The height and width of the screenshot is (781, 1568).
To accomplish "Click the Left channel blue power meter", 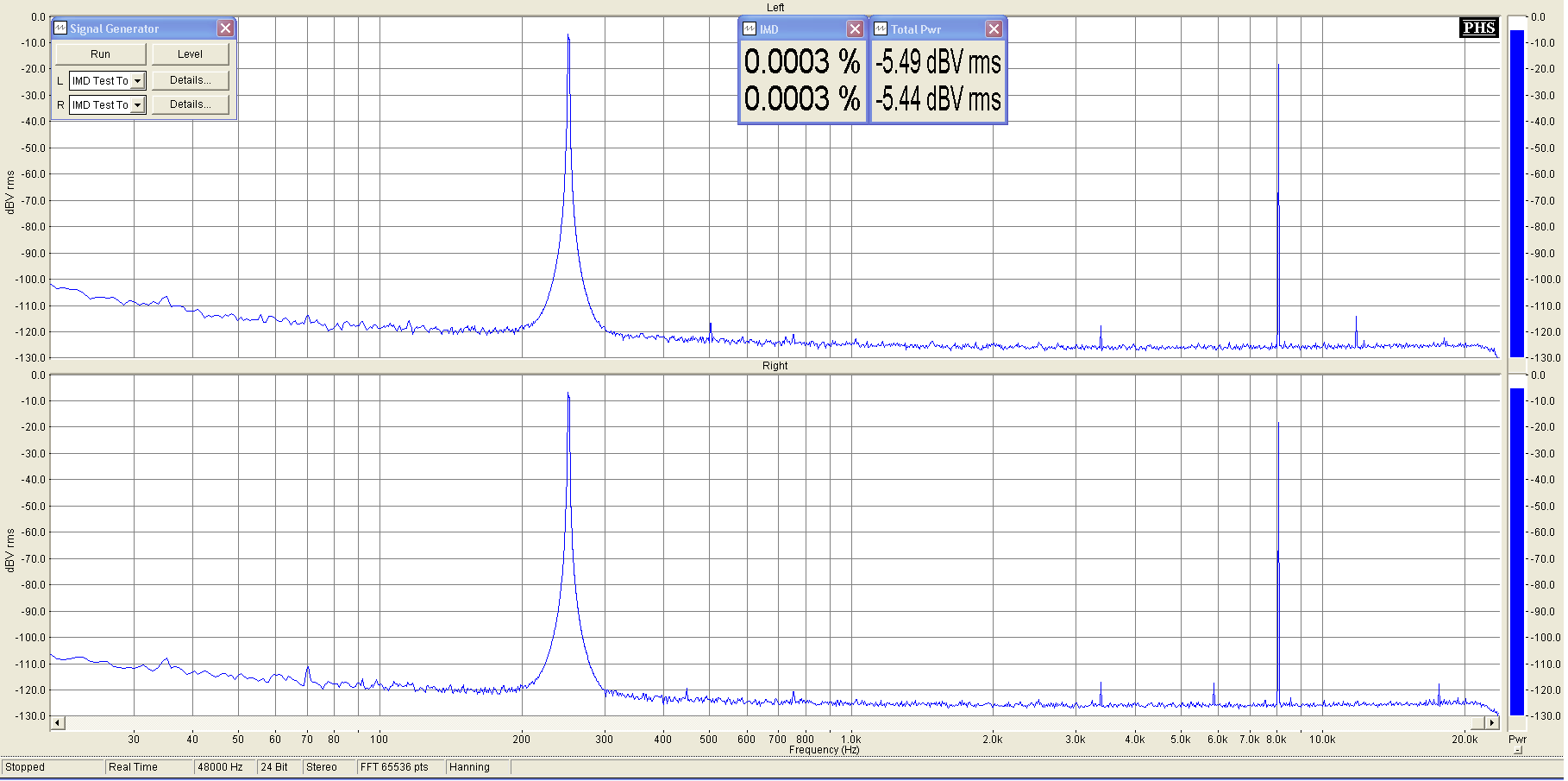I will point(1516,192).
